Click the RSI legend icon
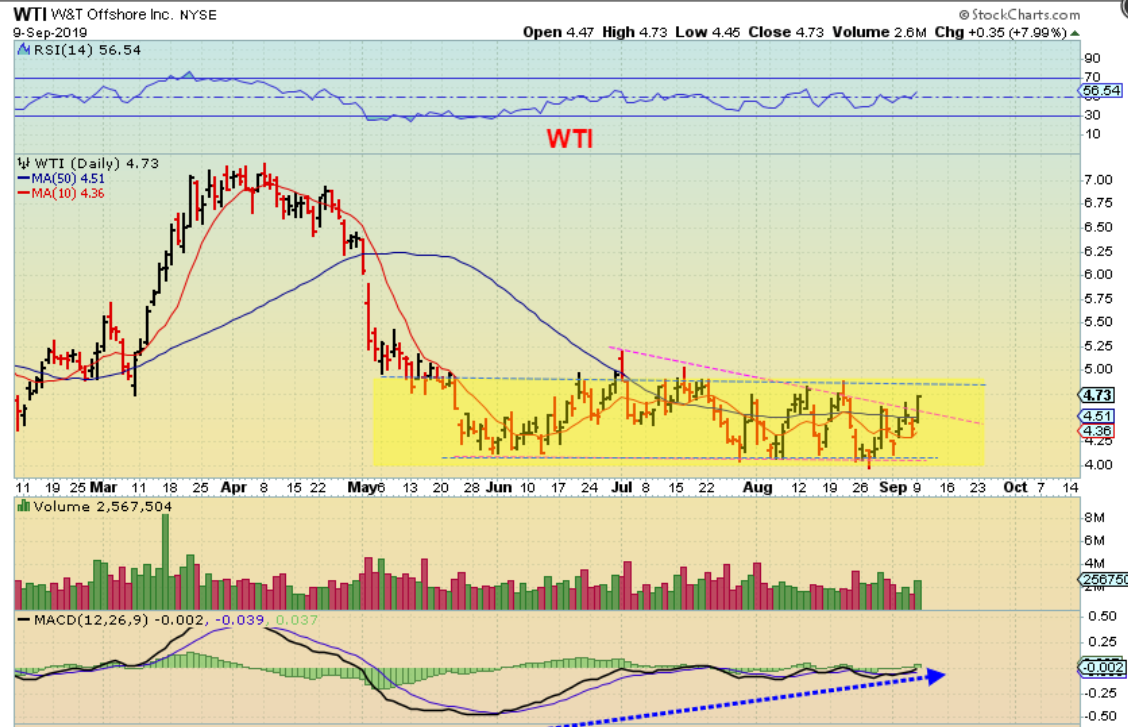This screenshot has width=1128, height=727. [24, 50]
